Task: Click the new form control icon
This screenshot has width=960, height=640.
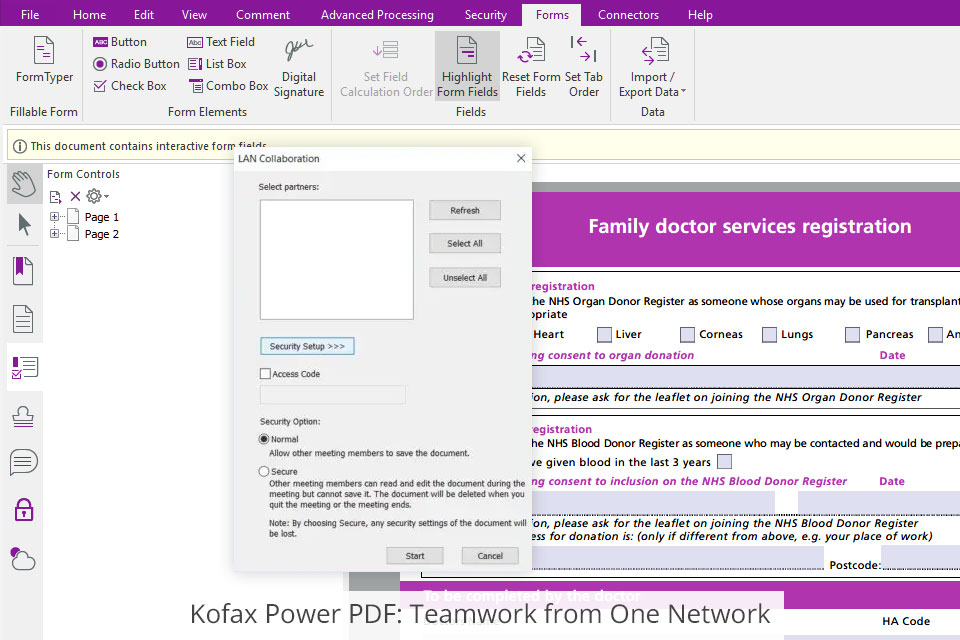Action: click(x=55, y=197)
